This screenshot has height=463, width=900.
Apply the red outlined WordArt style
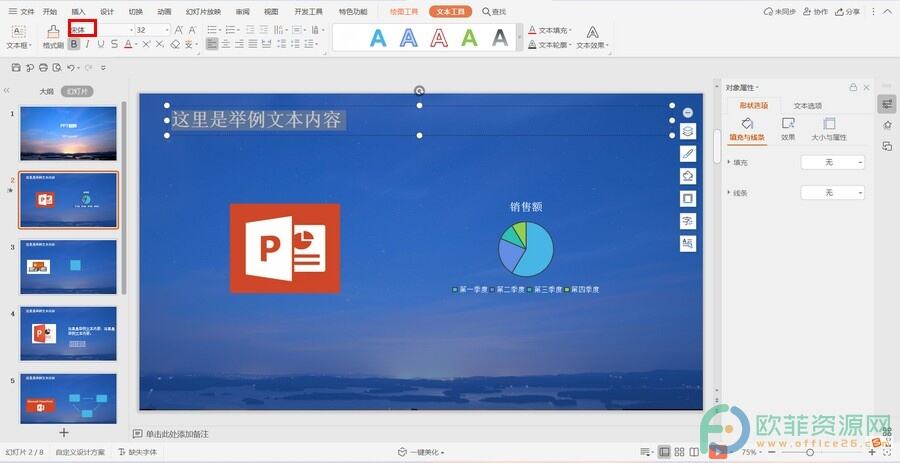tap(439, 38)
